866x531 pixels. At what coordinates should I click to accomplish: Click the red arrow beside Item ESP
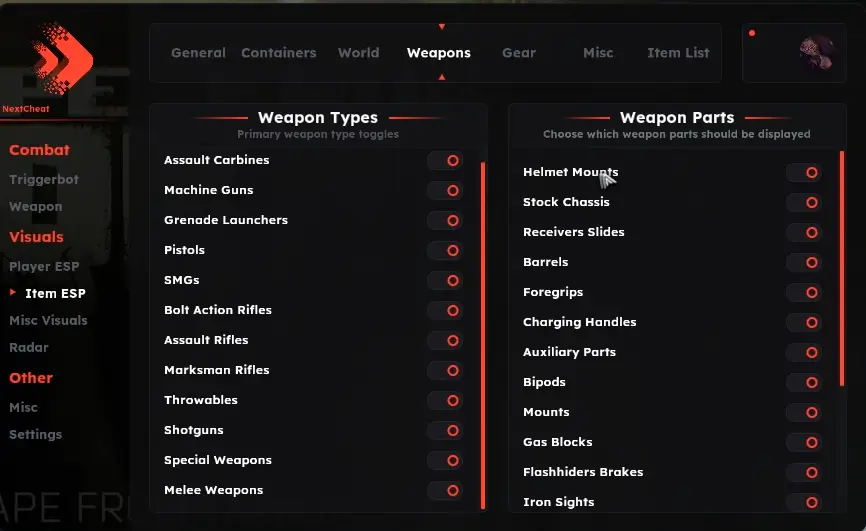pos(13,292)
